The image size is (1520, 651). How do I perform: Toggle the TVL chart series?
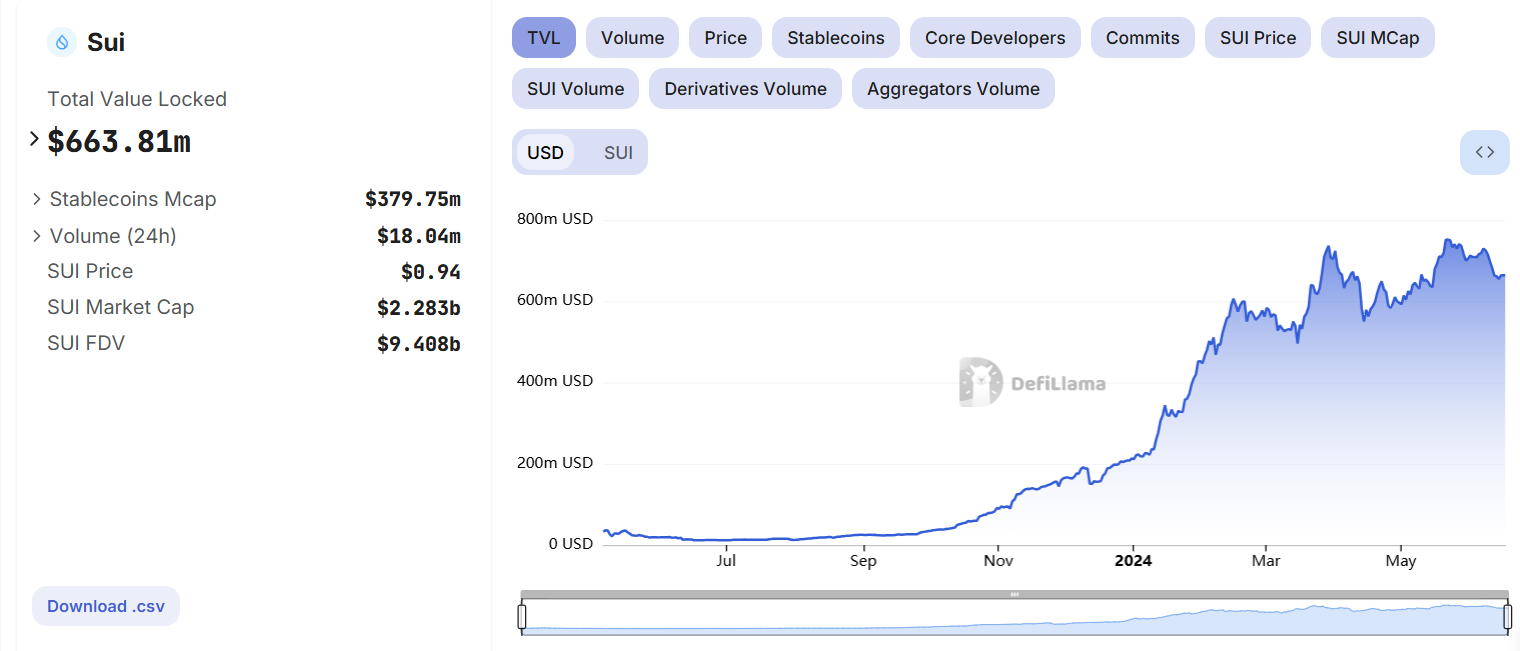(544, 38)
